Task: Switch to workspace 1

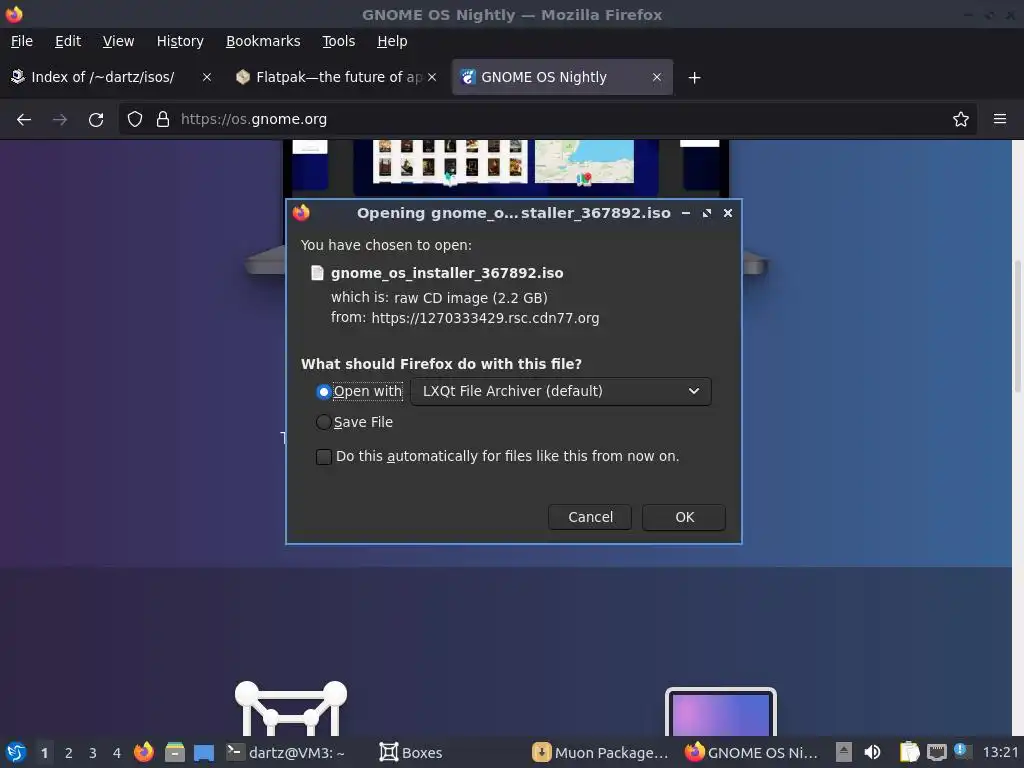Action: pos(44,753)
